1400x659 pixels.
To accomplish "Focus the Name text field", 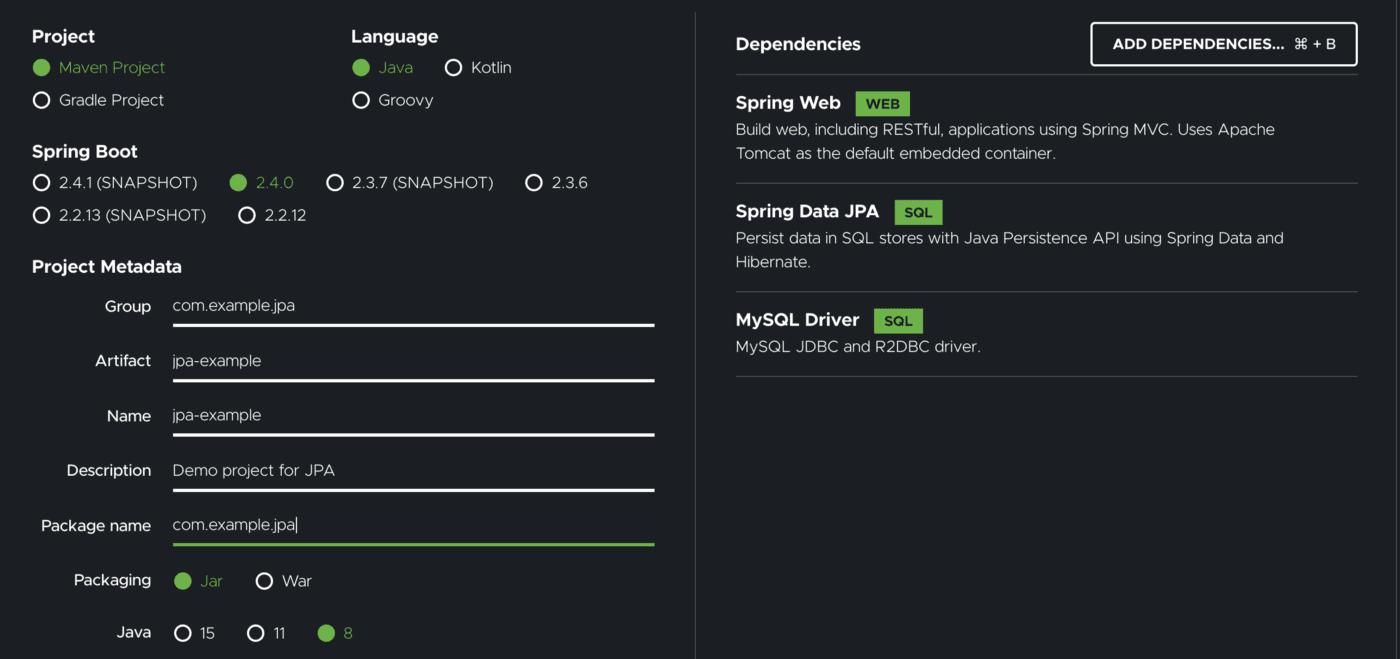I will (413, 417).
